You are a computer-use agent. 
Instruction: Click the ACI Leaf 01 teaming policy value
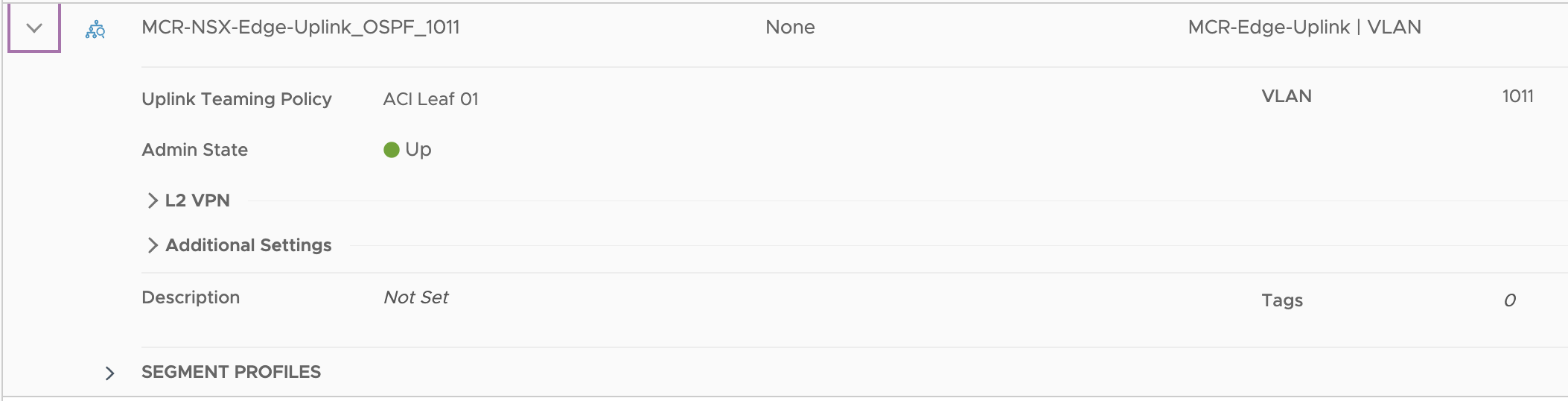431,99
